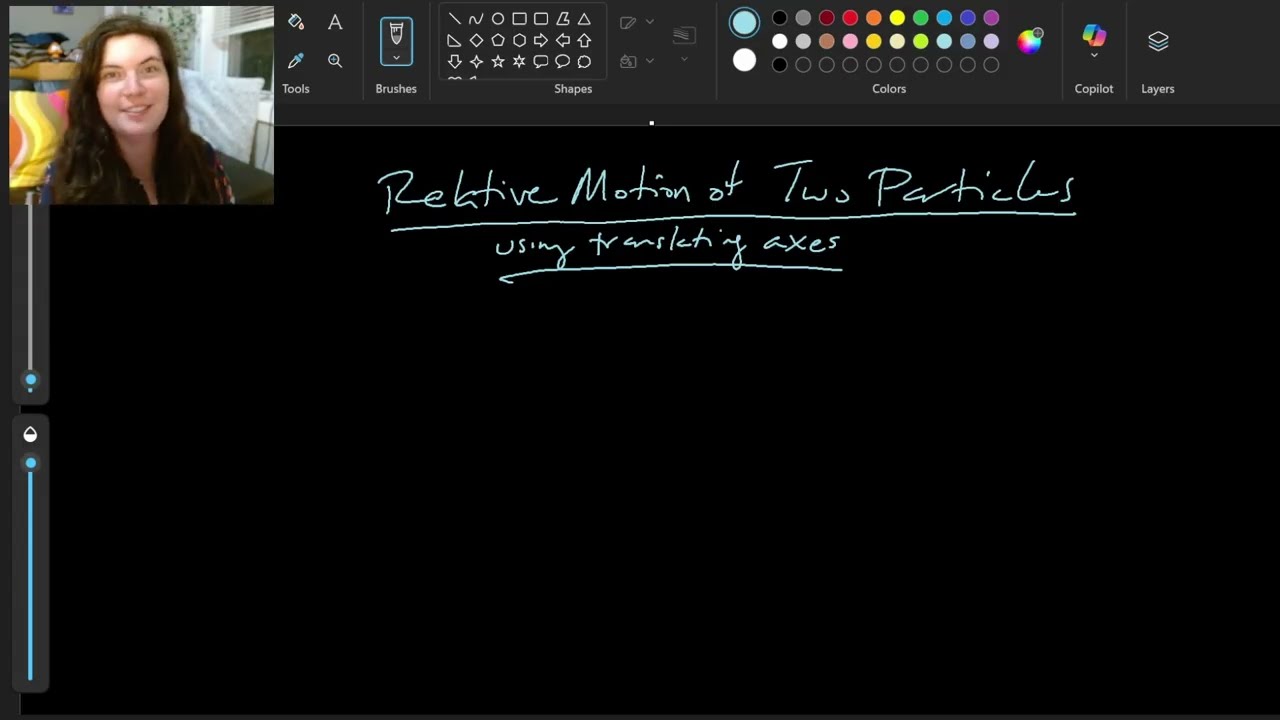Select the Five-point star shape

498,61
